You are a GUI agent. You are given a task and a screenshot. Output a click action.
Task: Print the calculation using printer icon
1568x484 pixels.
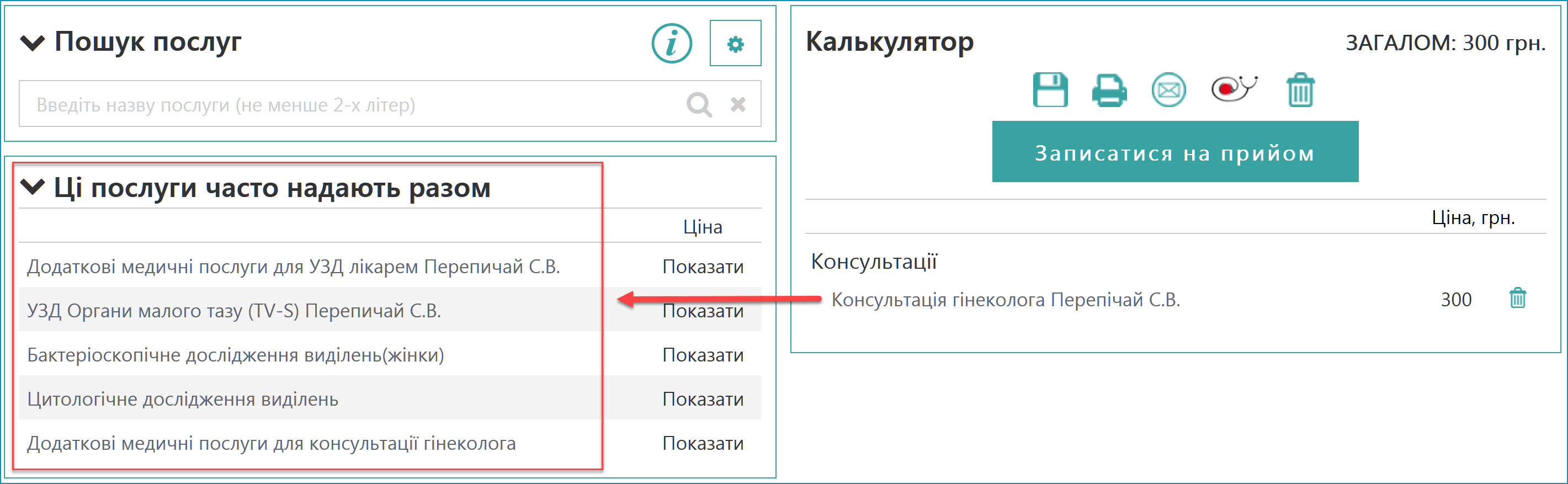1109,90
